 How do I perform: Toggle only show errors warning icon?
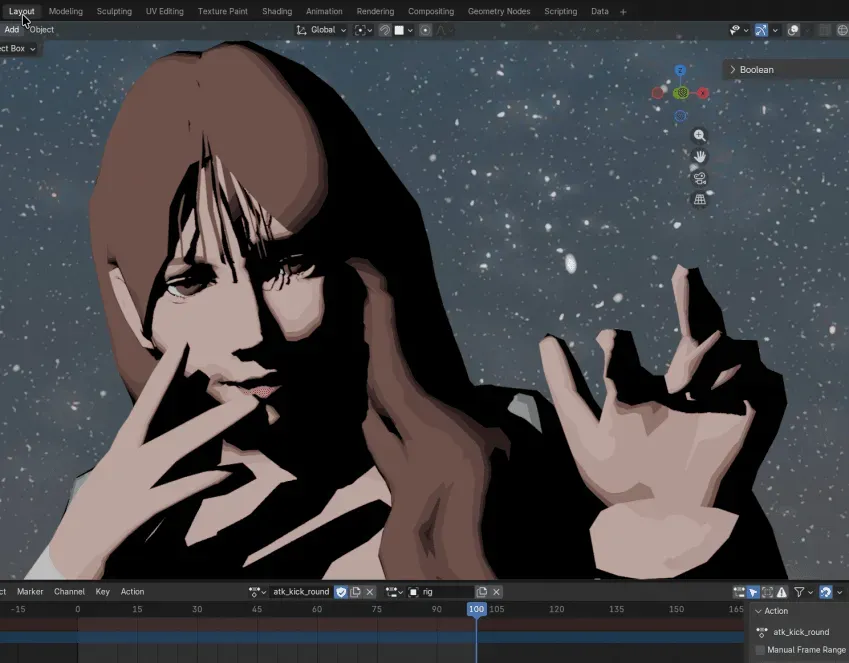(x=782, y=592)
